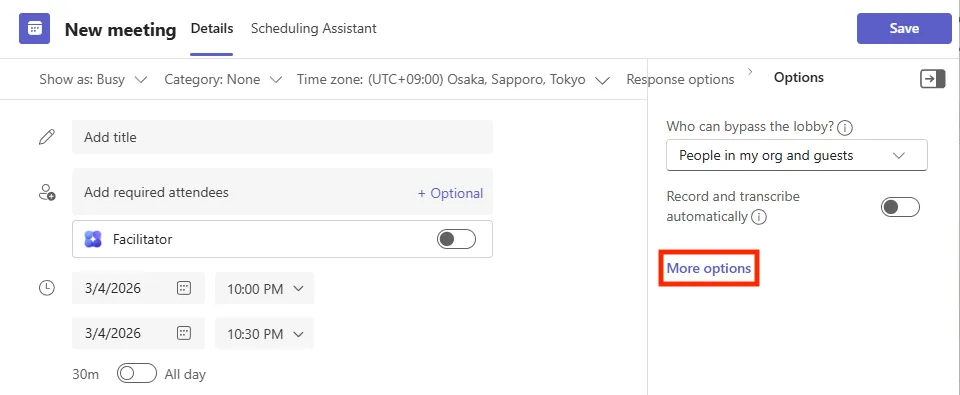Click the info icon for Record and transcribe
960x395 pixels.
(759, 217)
